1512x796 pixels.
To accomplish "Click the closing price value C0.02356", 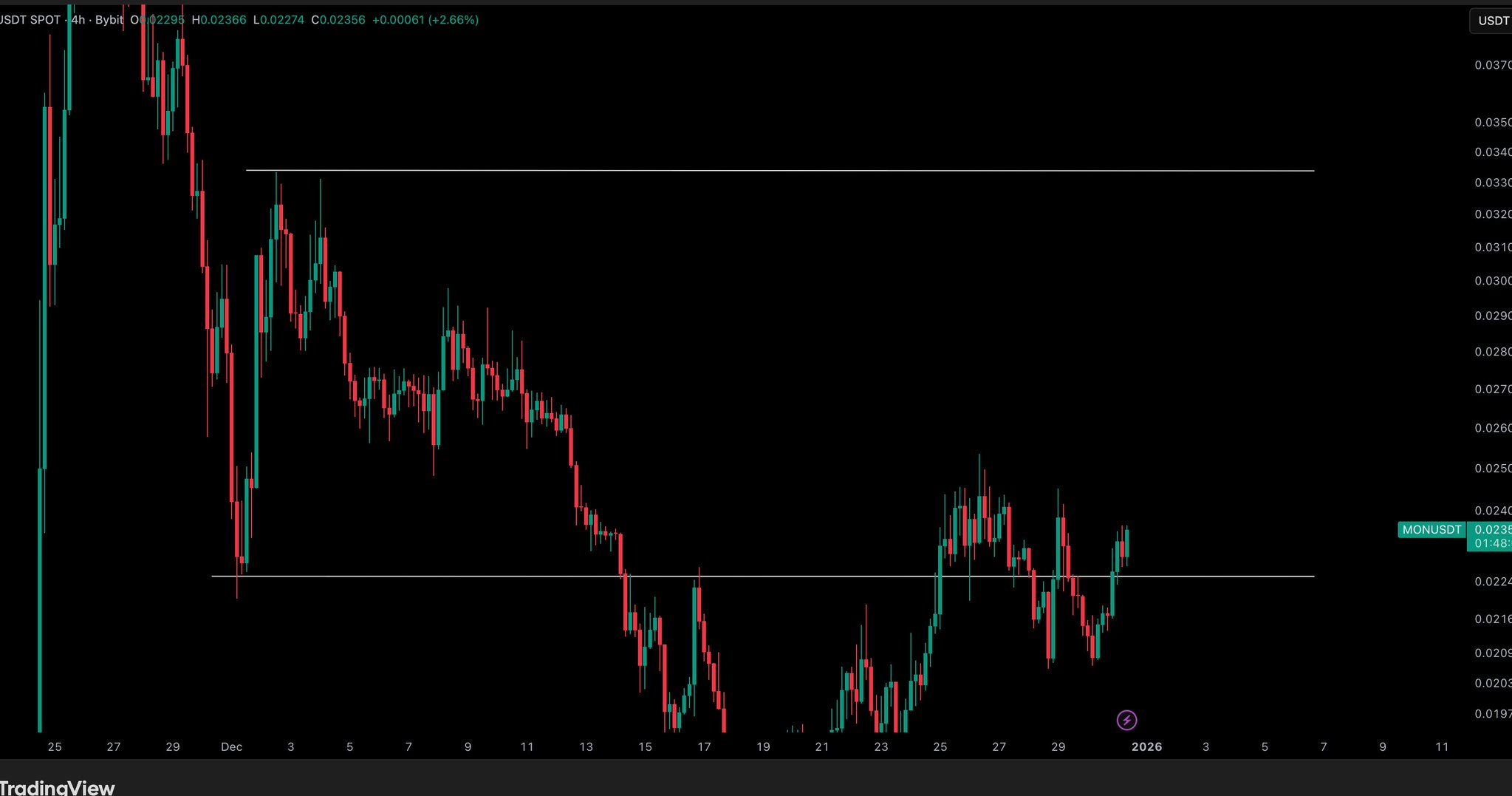I will tap(338, 20).
